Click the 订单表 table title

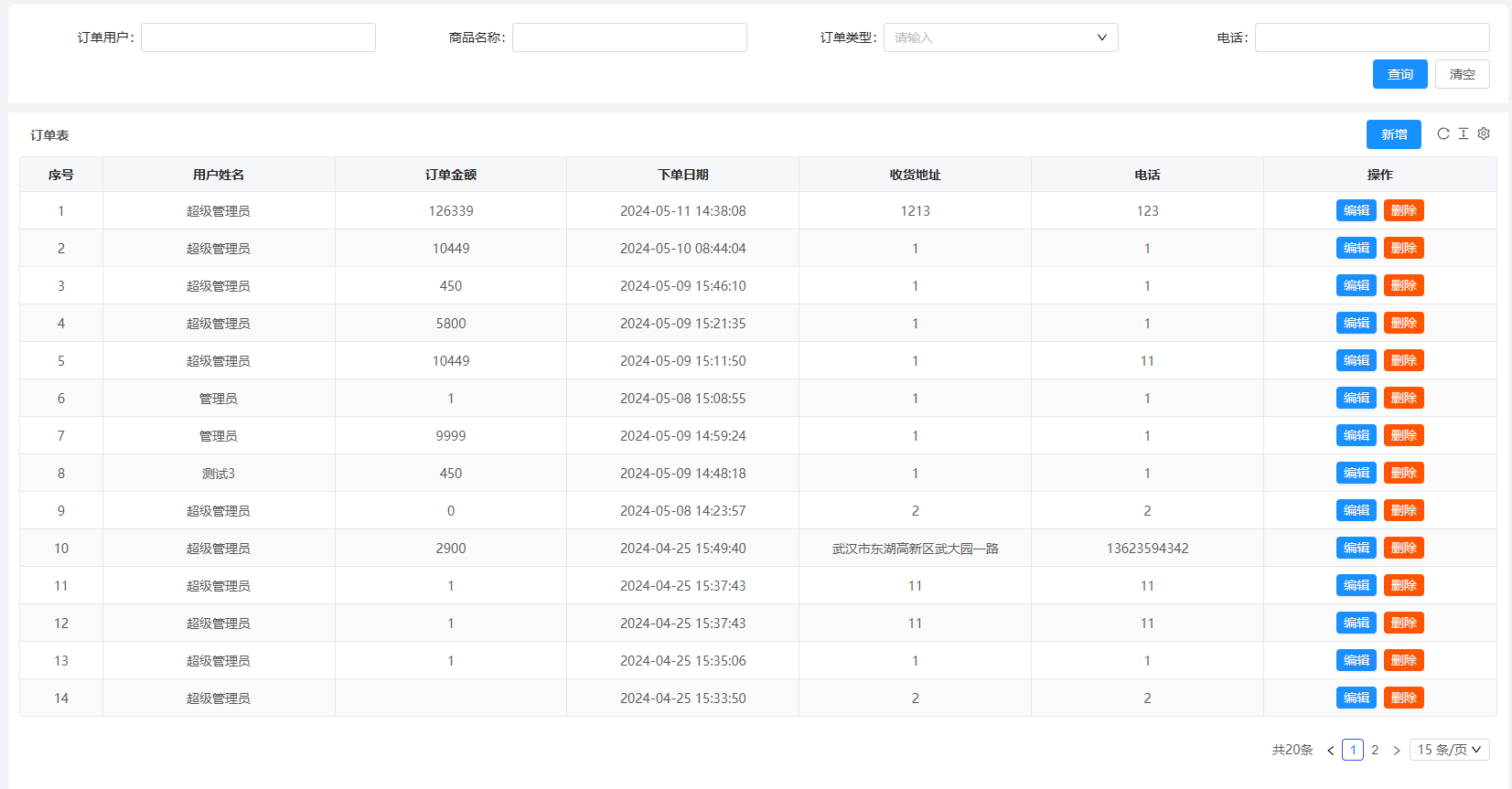pos(49,135)
